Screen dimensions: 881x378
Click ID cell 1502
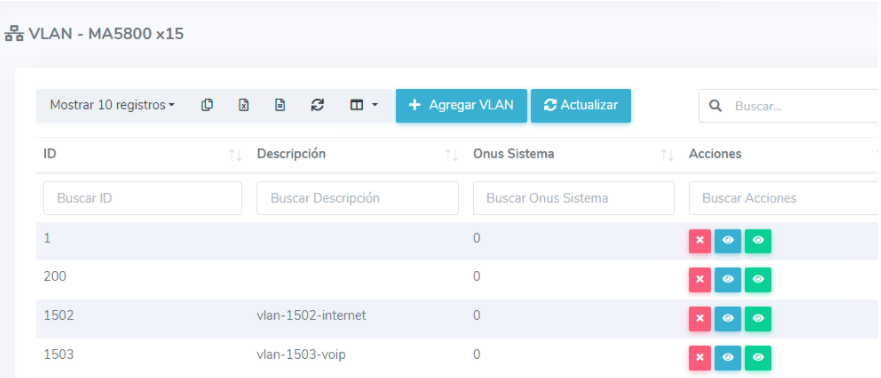coord(58,316)
